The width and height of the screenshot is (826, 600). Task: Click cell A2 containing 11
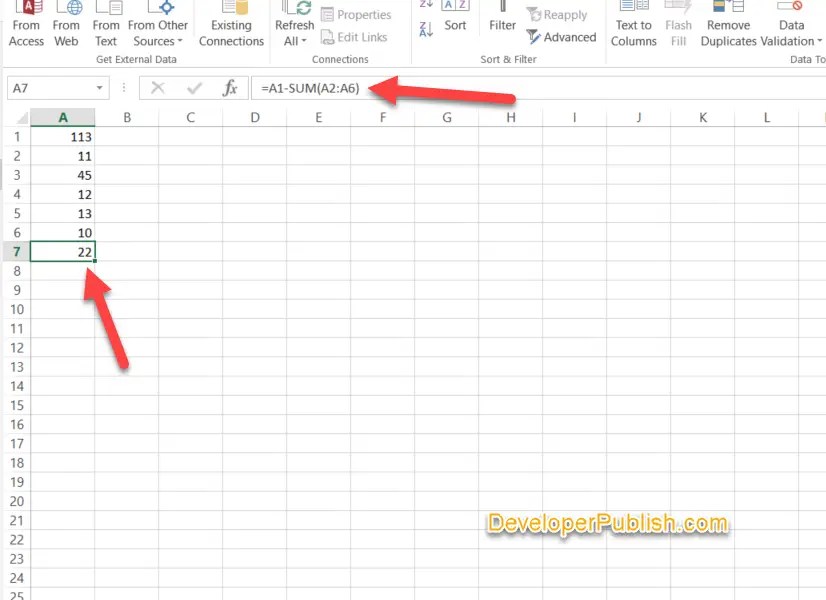[x=63, y=156]
